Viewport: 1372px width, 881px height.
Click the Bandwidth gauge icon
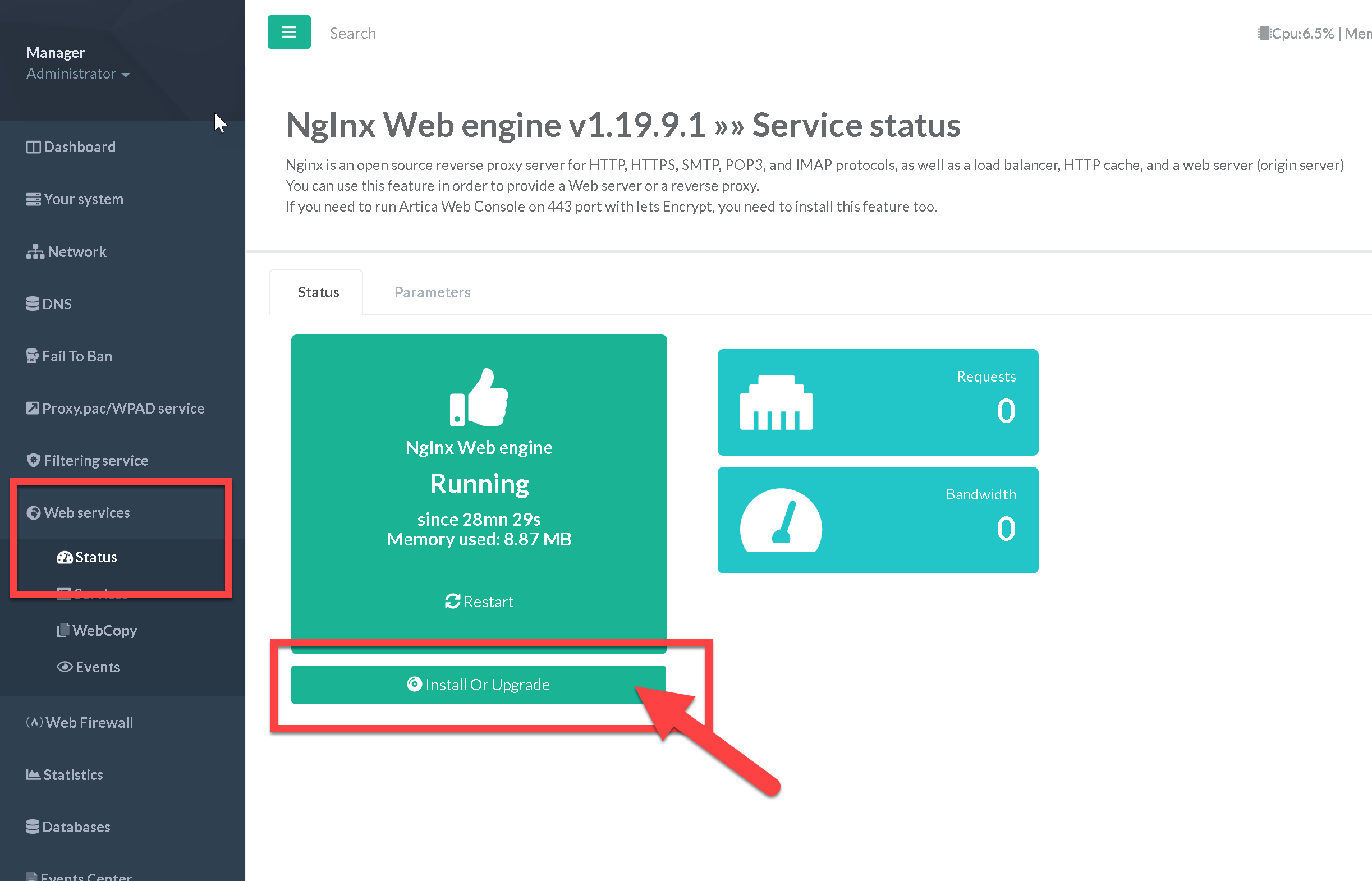click(781, 520)
